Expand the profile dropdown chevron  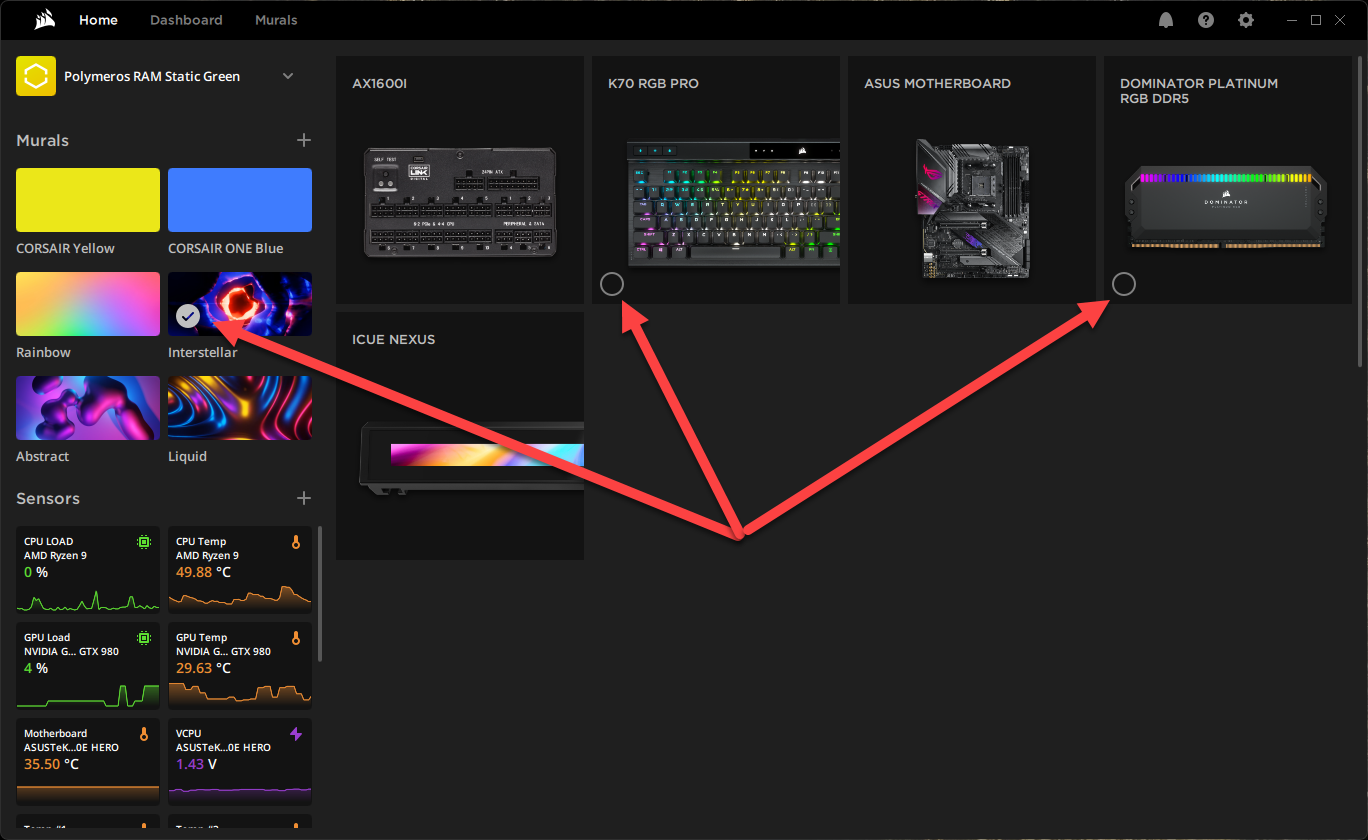click(x=288, y=76)
